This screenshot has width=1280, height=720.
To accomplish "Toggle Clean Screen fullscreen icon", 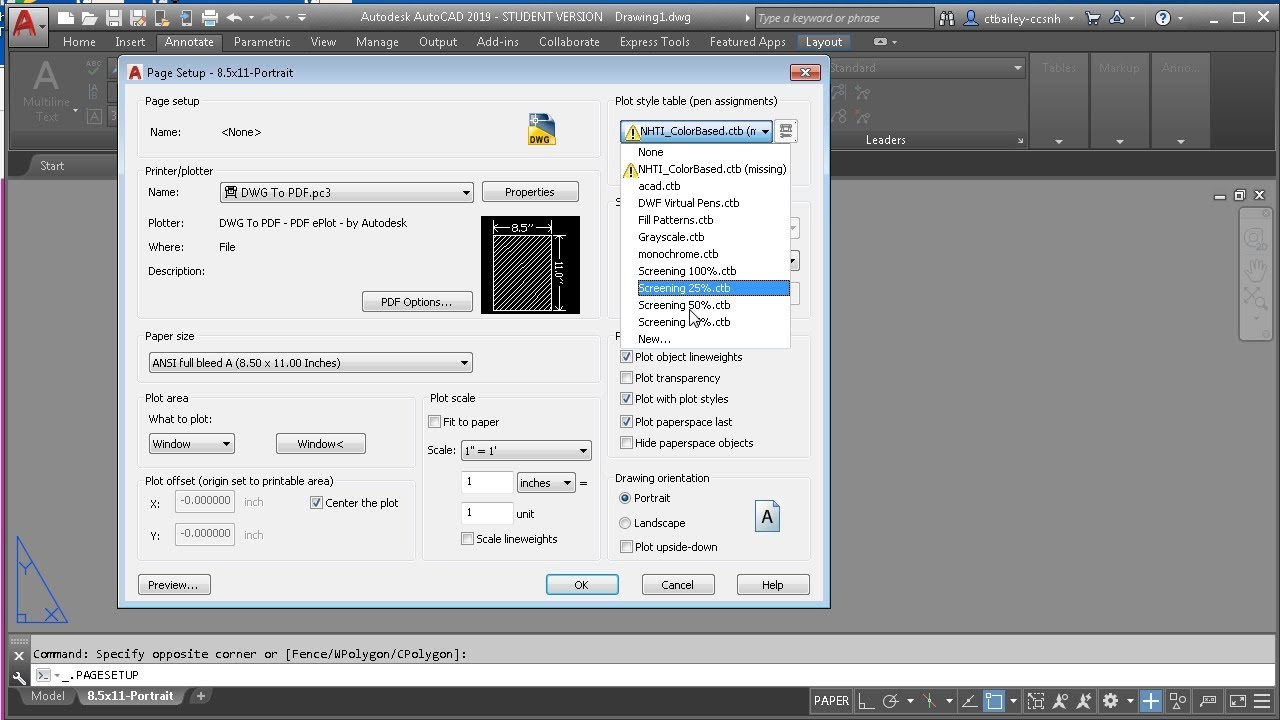I will [x=1237, y=701].
